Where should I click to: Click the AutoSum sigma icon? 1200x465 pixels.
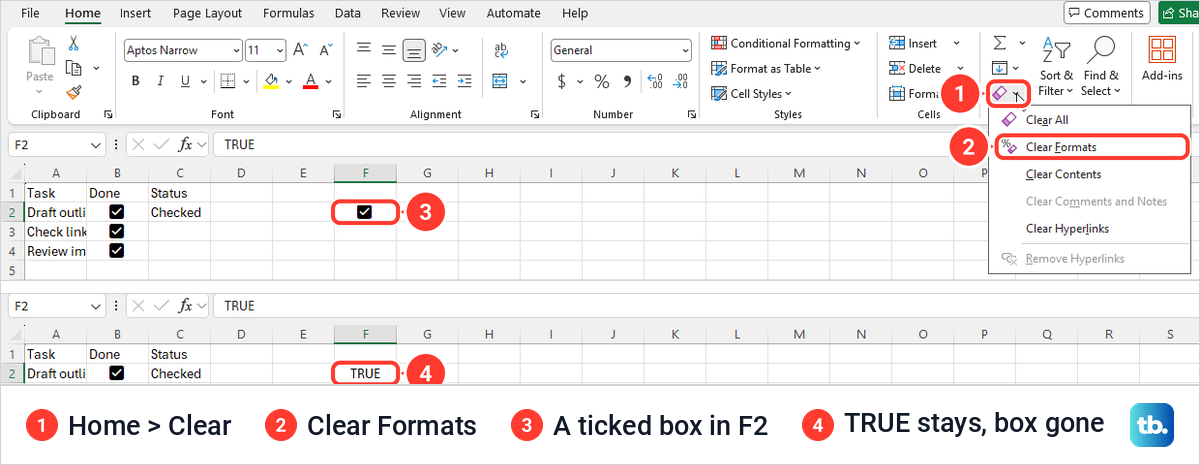click(1000, 43)
